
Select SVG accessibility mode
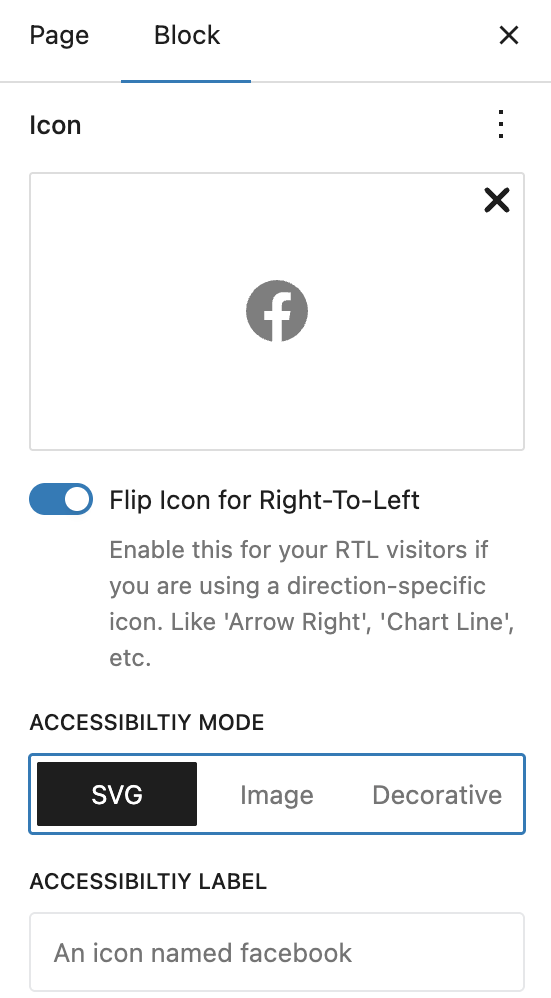[117, 794]
